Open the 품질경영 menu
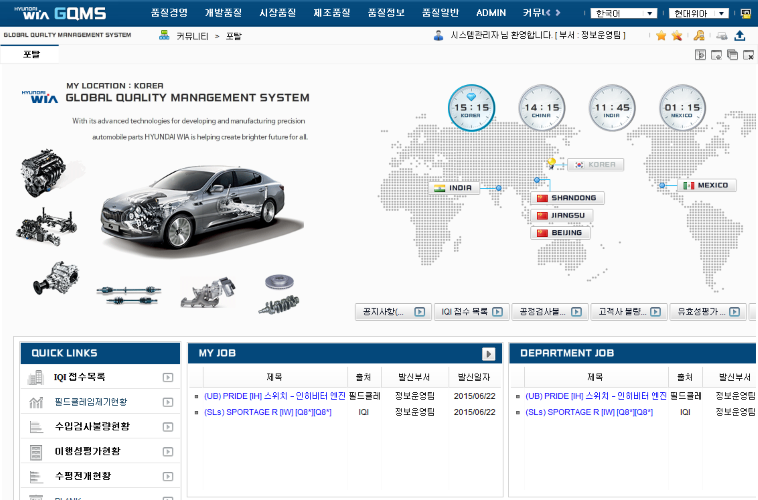758x500 pixels. tap(169, 13)
